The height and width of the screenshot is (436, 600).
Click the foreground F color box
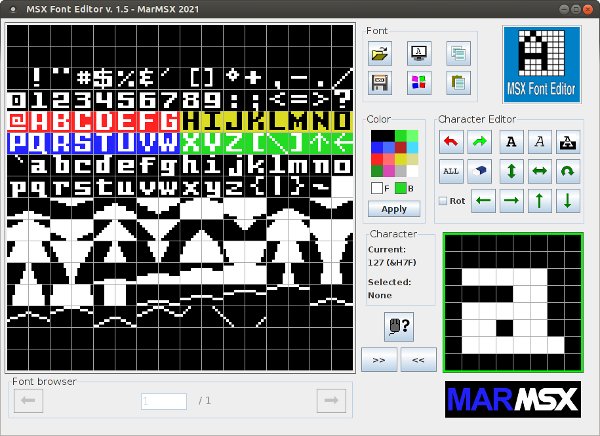[x=377, y=188]
